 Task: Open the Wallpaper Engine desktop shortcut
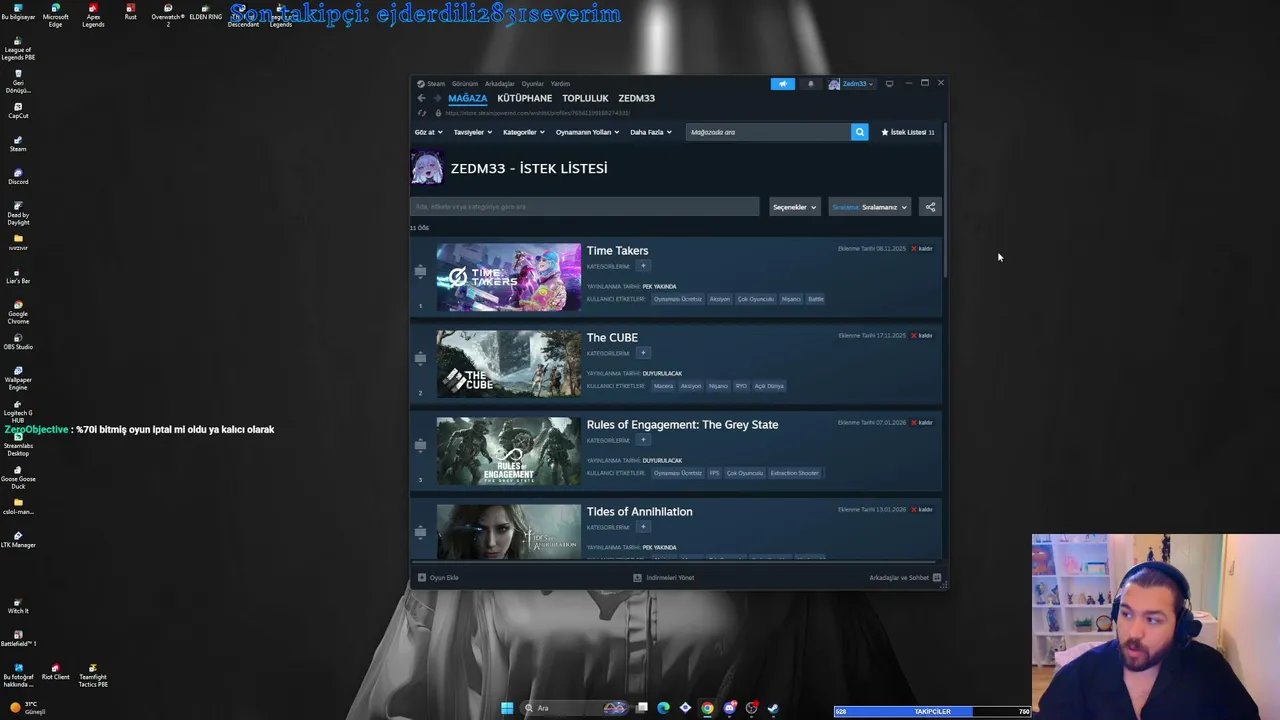click(x=18, y=377)
